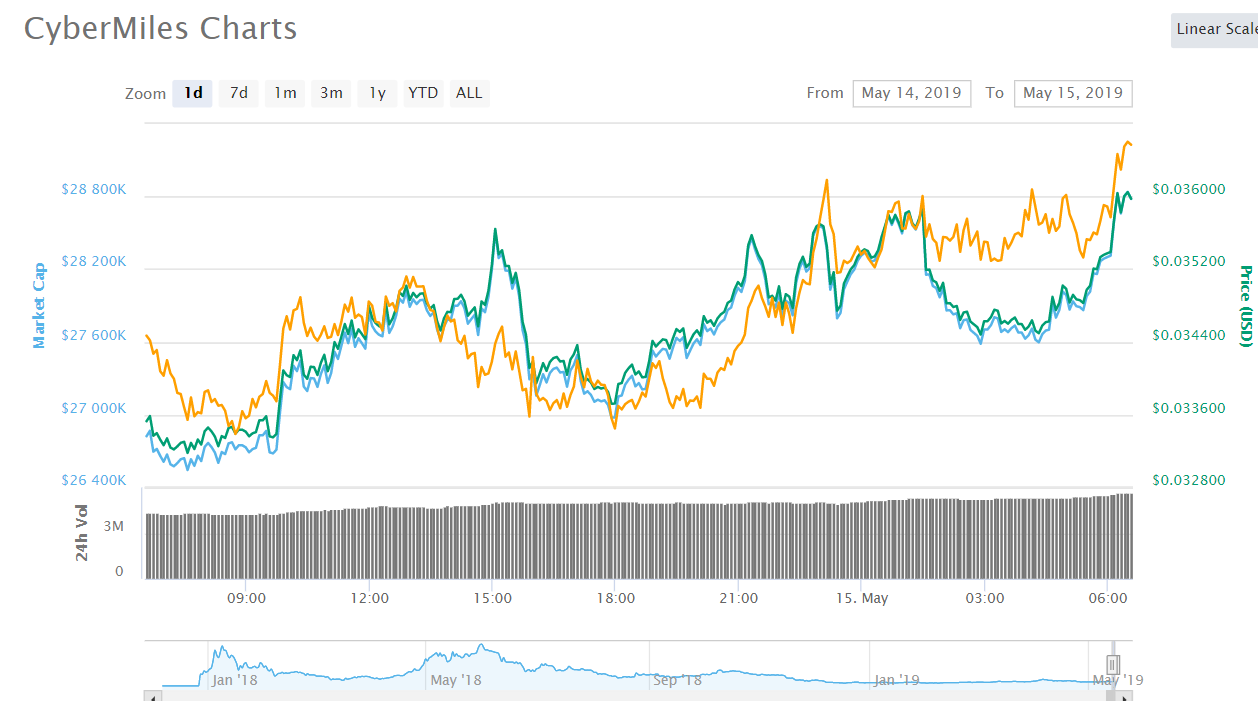Edit the From date field May 14, 2019
This screenshot has width=1258, height=701.
912,93
